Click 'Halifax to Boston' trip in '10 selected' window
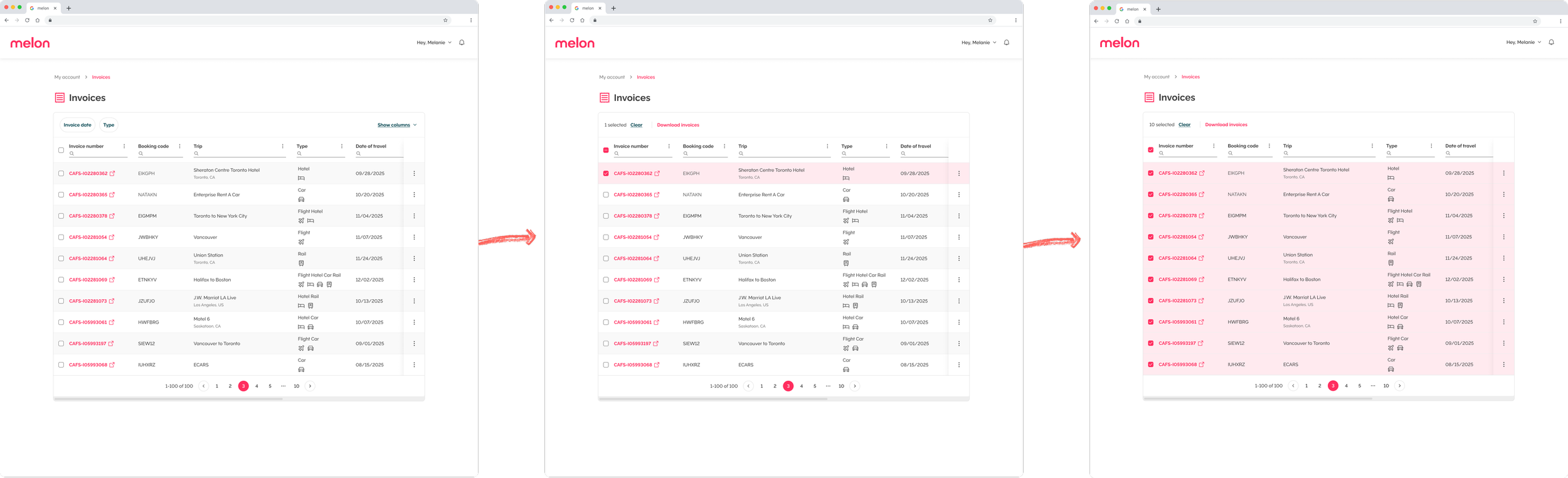The height and width of the screenshot is (478, 1568). (1301, 279)
